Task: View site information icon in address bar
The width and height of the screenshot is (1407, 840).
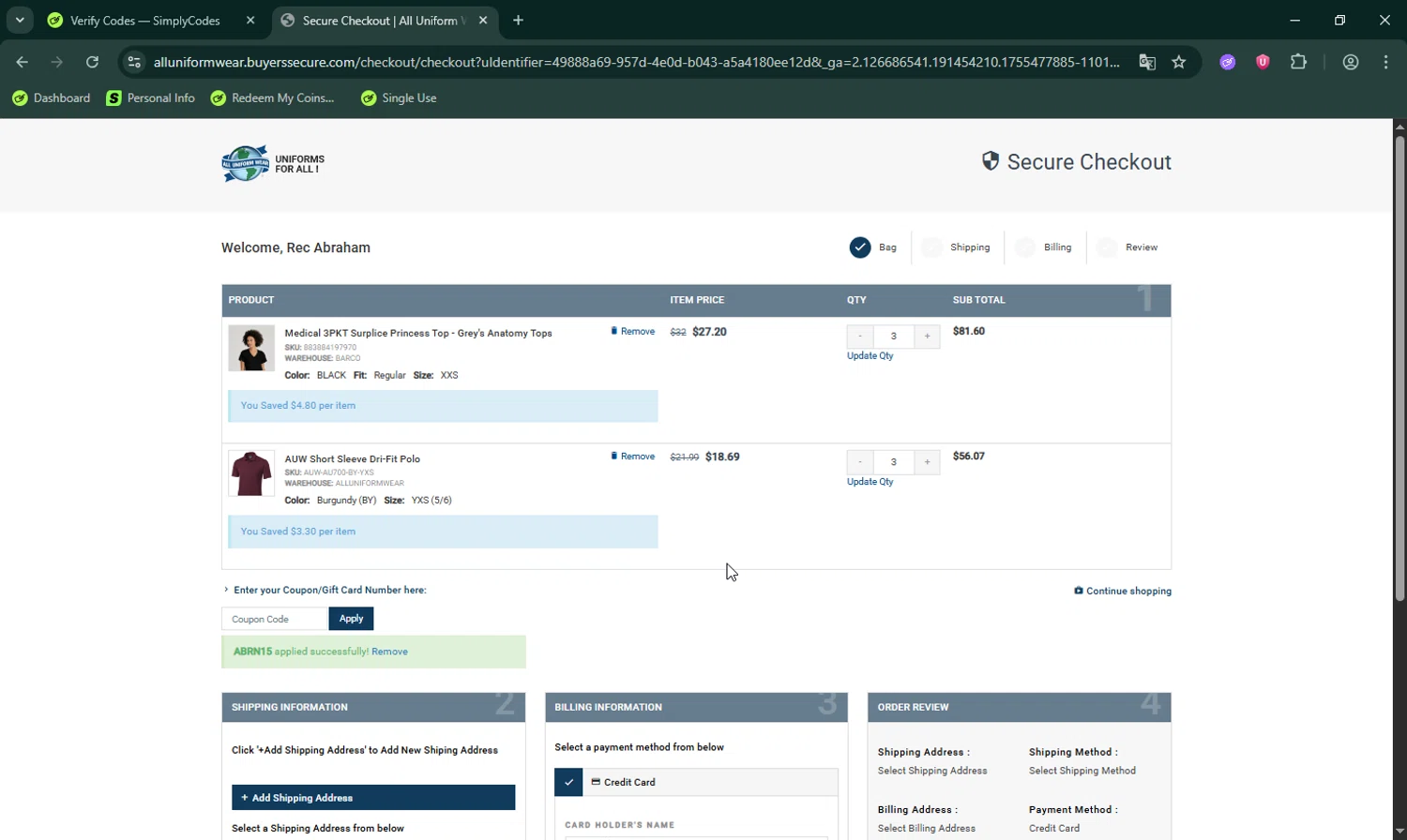Action: [x=134, y=62]
